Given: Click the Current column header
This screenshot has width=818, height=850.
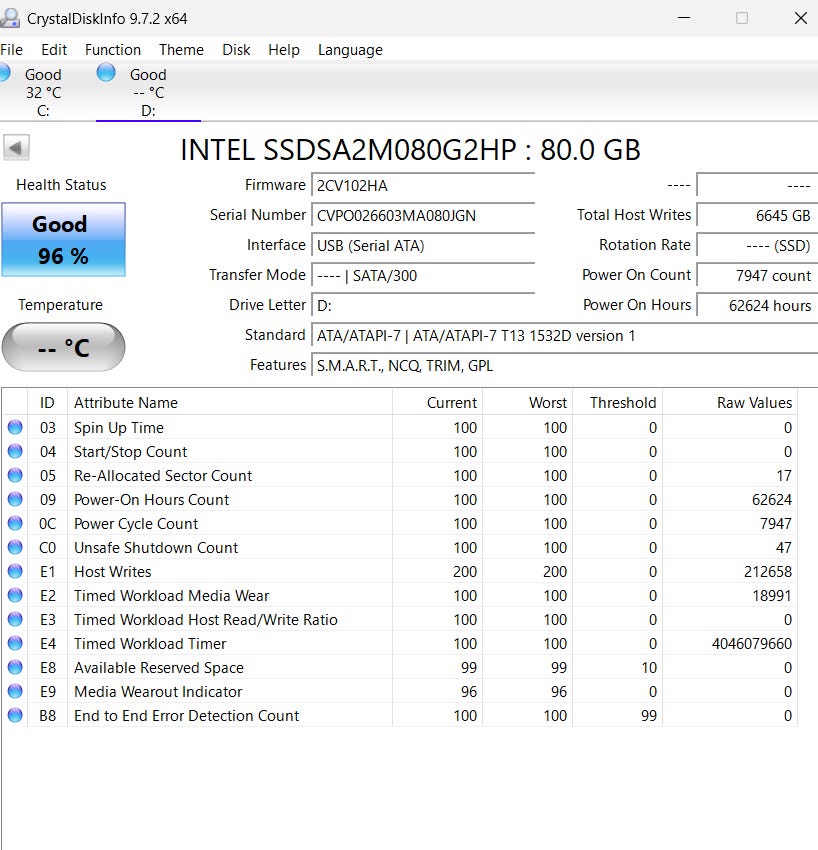Looking at the screenshot, I should [x=437, y=402].
